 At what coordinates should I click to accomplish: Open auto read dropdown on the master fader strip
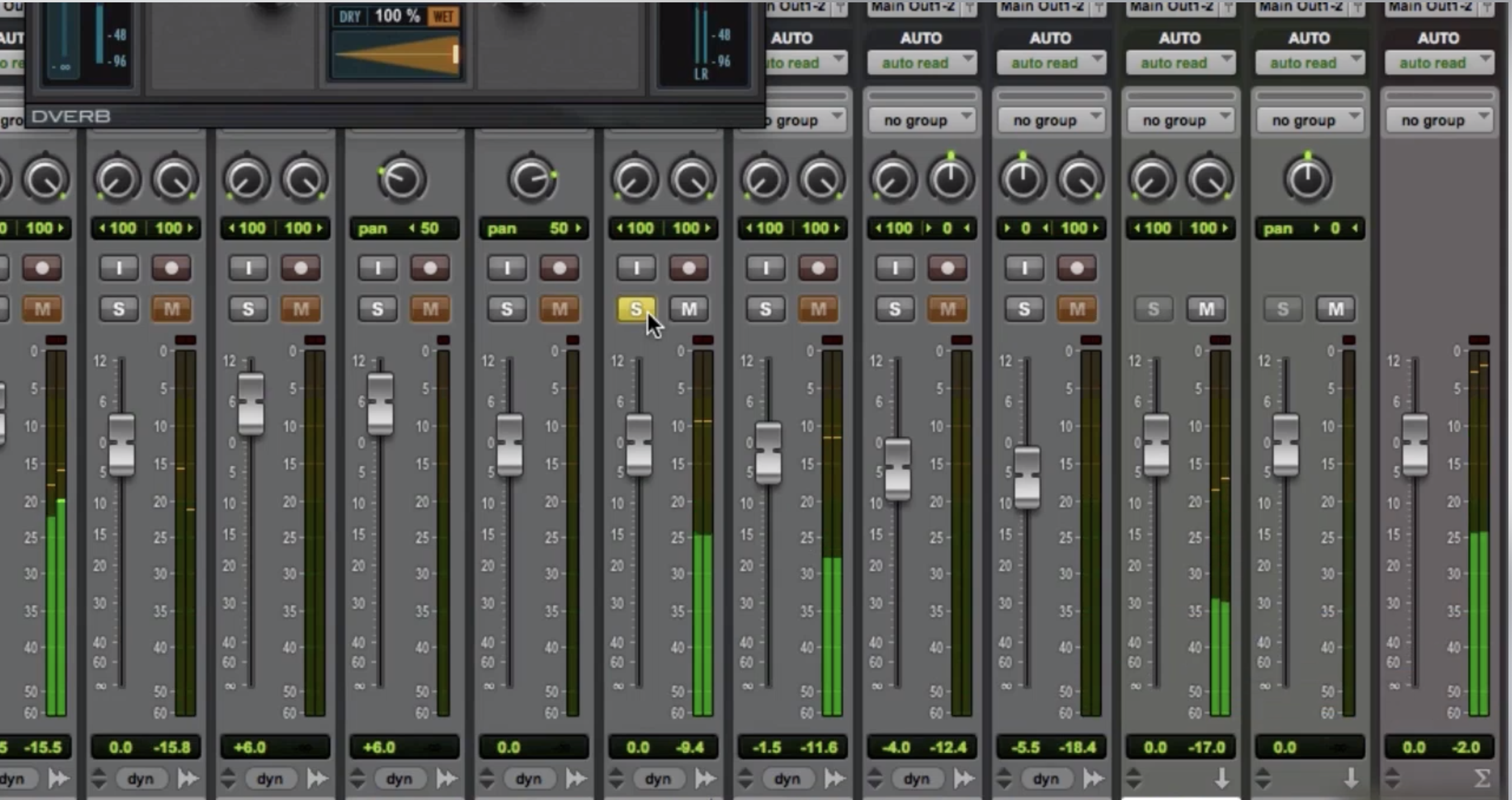(1439, 63)
